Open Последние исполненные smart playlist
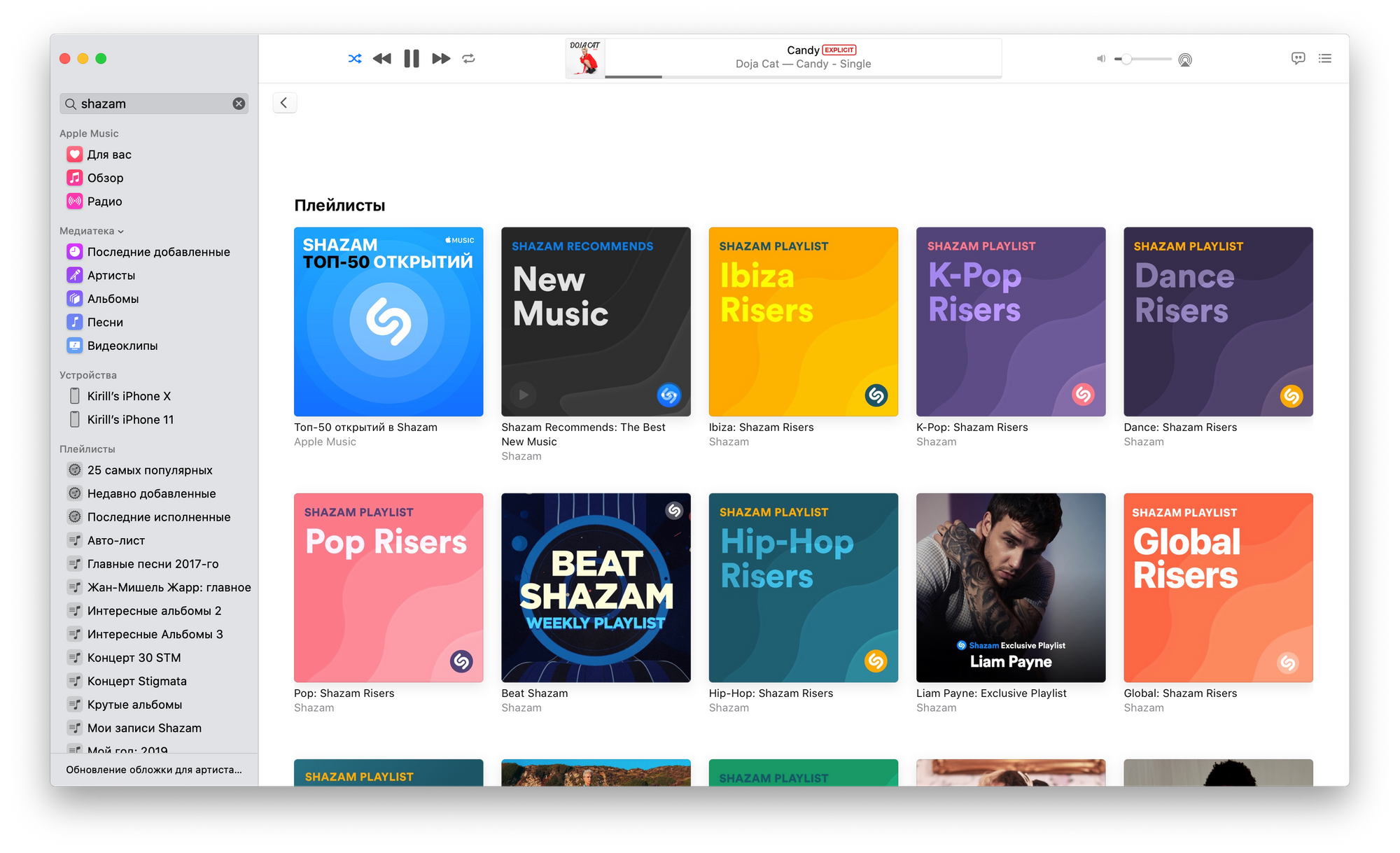 tap(159, 517)
